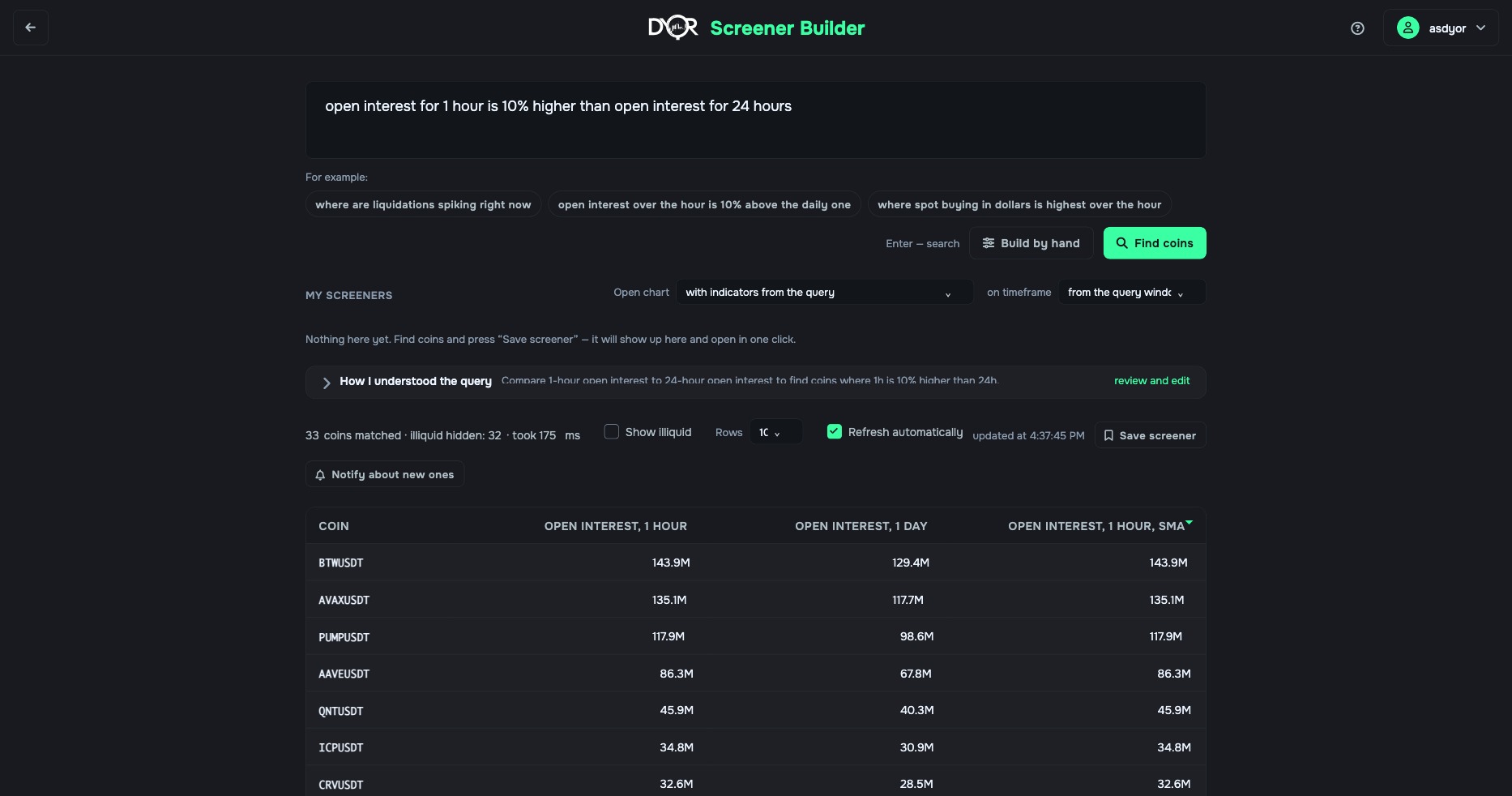Select example 'where spot buying in dollars' chip
Viewport: 1512px width, 796px height.
pyautogui.click(x=1019, y=205)
